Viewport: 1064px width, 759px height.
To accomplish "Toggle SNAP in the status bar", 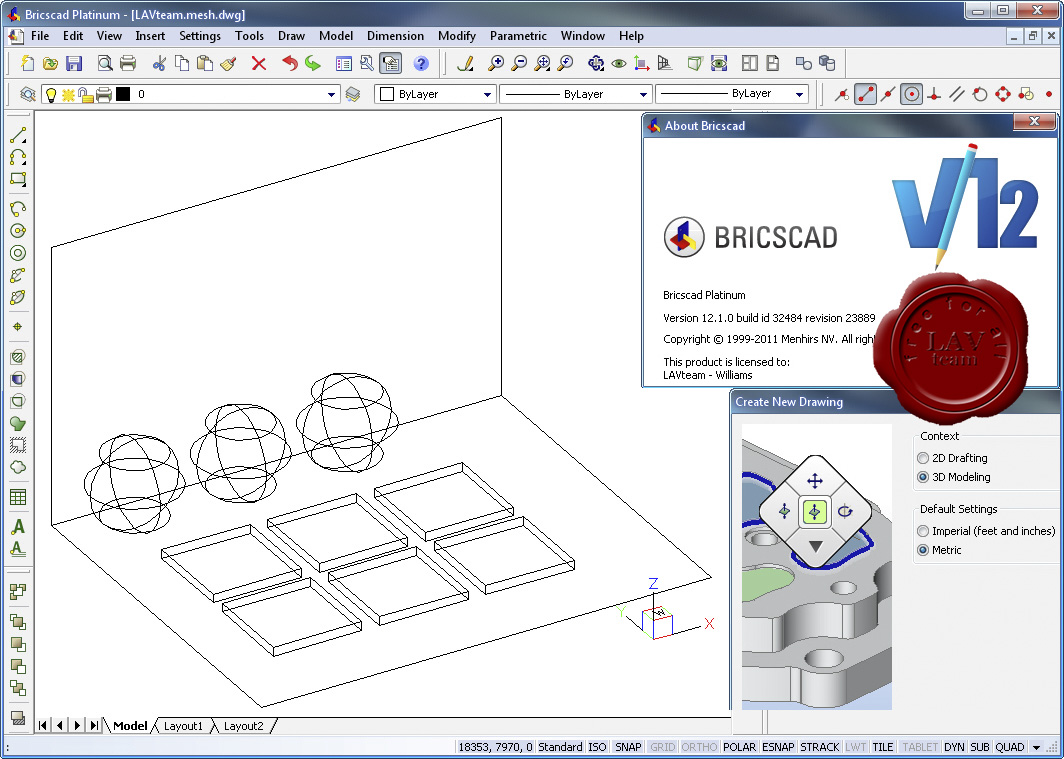I will pyautogui.click(x=628, y=747).
